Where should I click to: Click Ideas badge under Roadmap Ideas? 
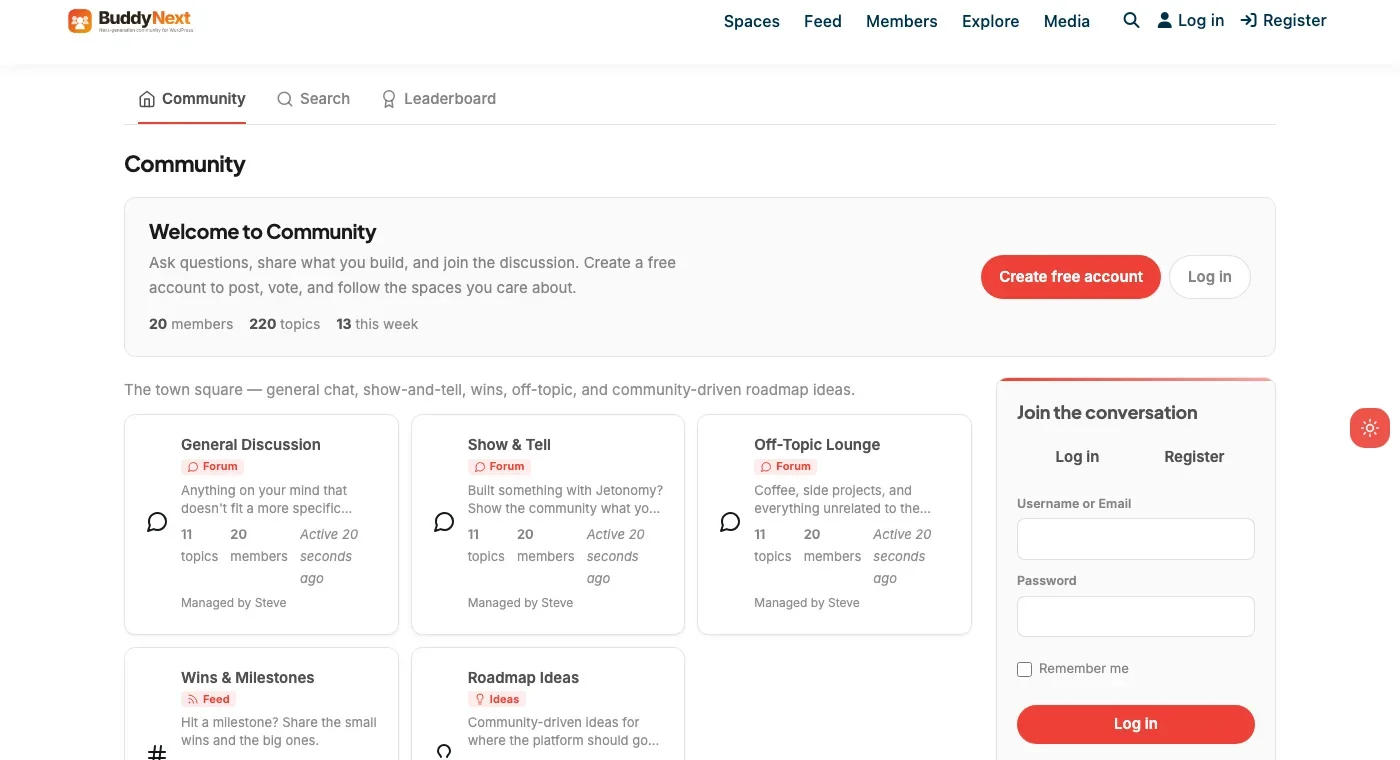pos(497,700)
